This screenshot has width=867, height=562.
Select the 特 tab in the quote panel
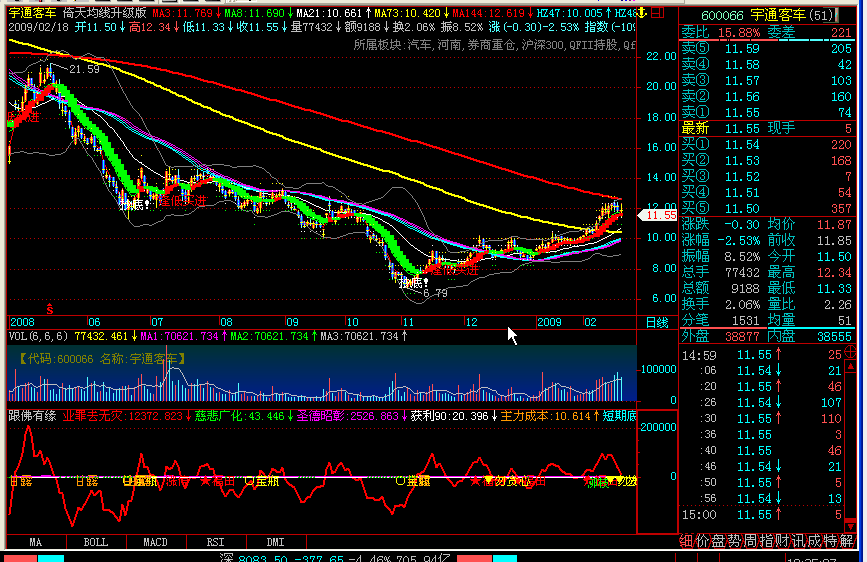pos(830,541)
